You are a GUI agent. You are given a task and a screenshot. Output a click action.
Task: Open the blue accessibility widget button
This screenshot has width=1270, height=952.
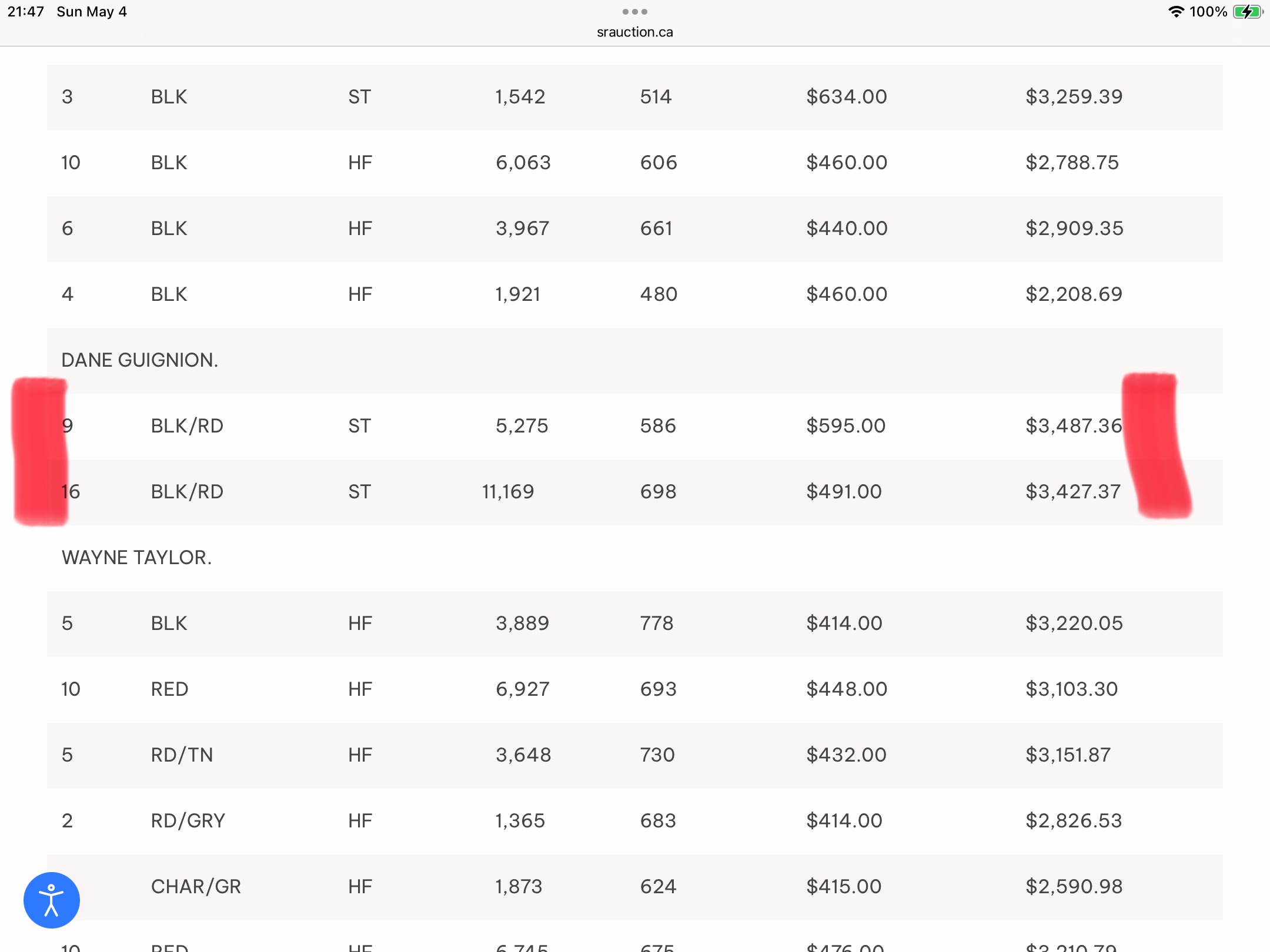click(52, 900)
